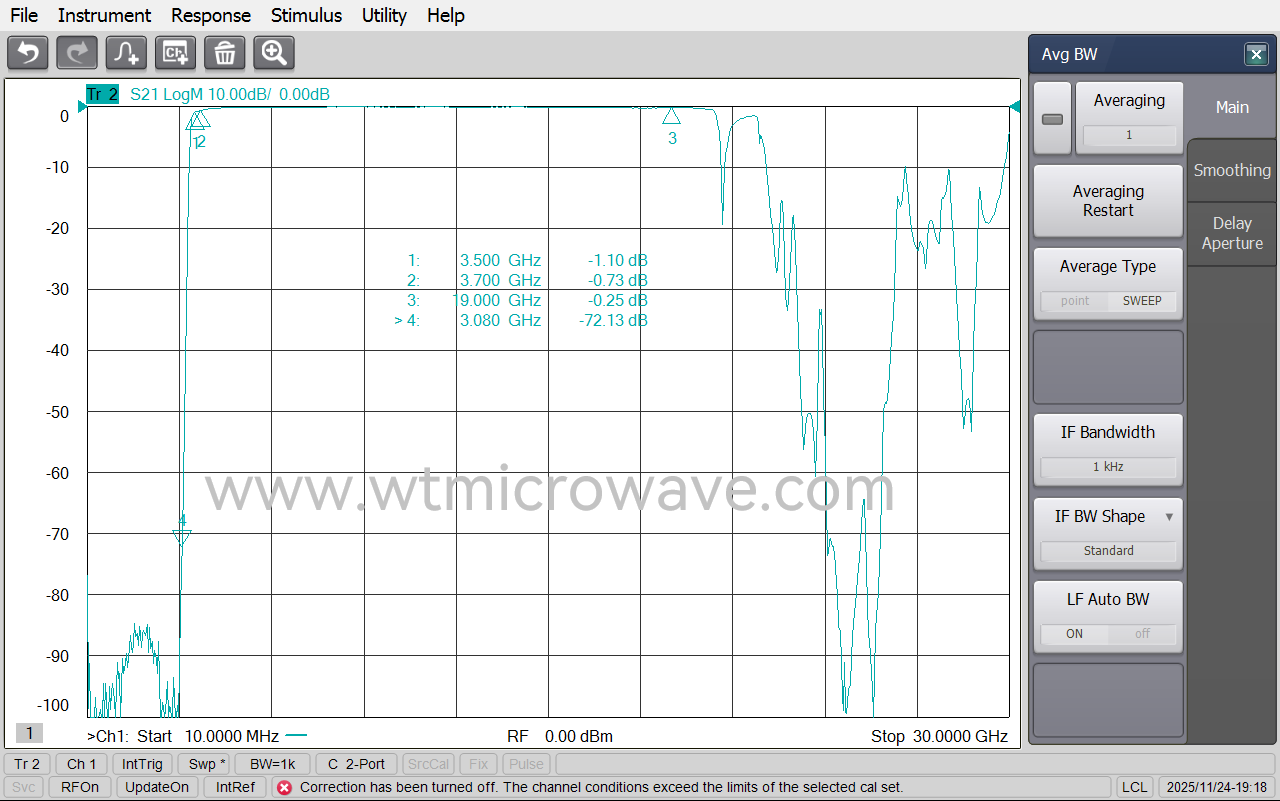Click marker 4 readout 3.080 GHz row
The image size is (1280, 801).
point(521,320)
